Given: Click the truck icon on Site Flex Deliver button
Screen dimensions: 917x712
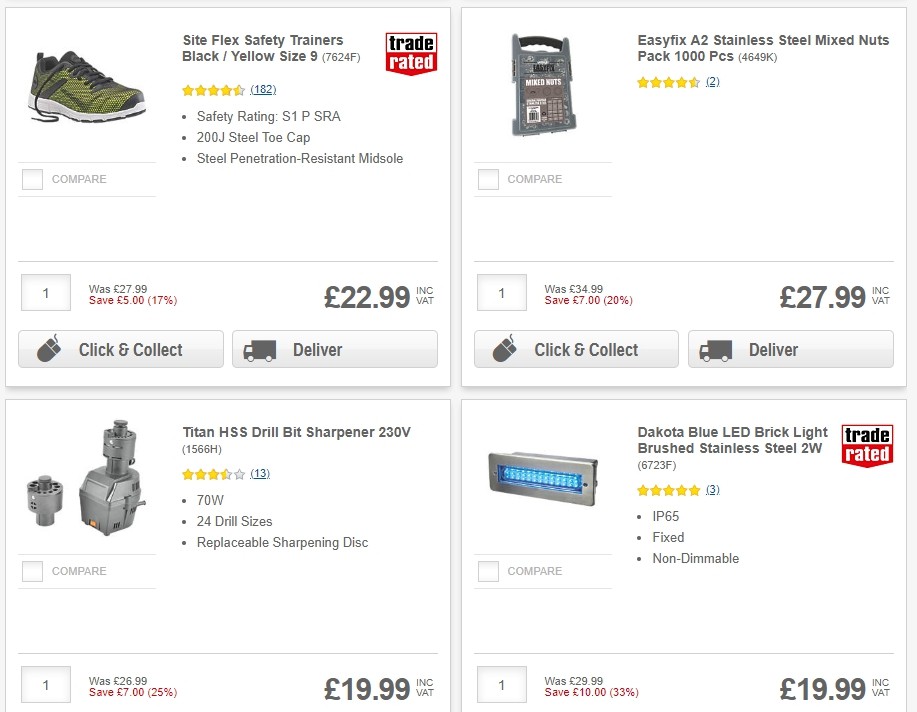Looking at the screenshot, I should pos(259,349).
